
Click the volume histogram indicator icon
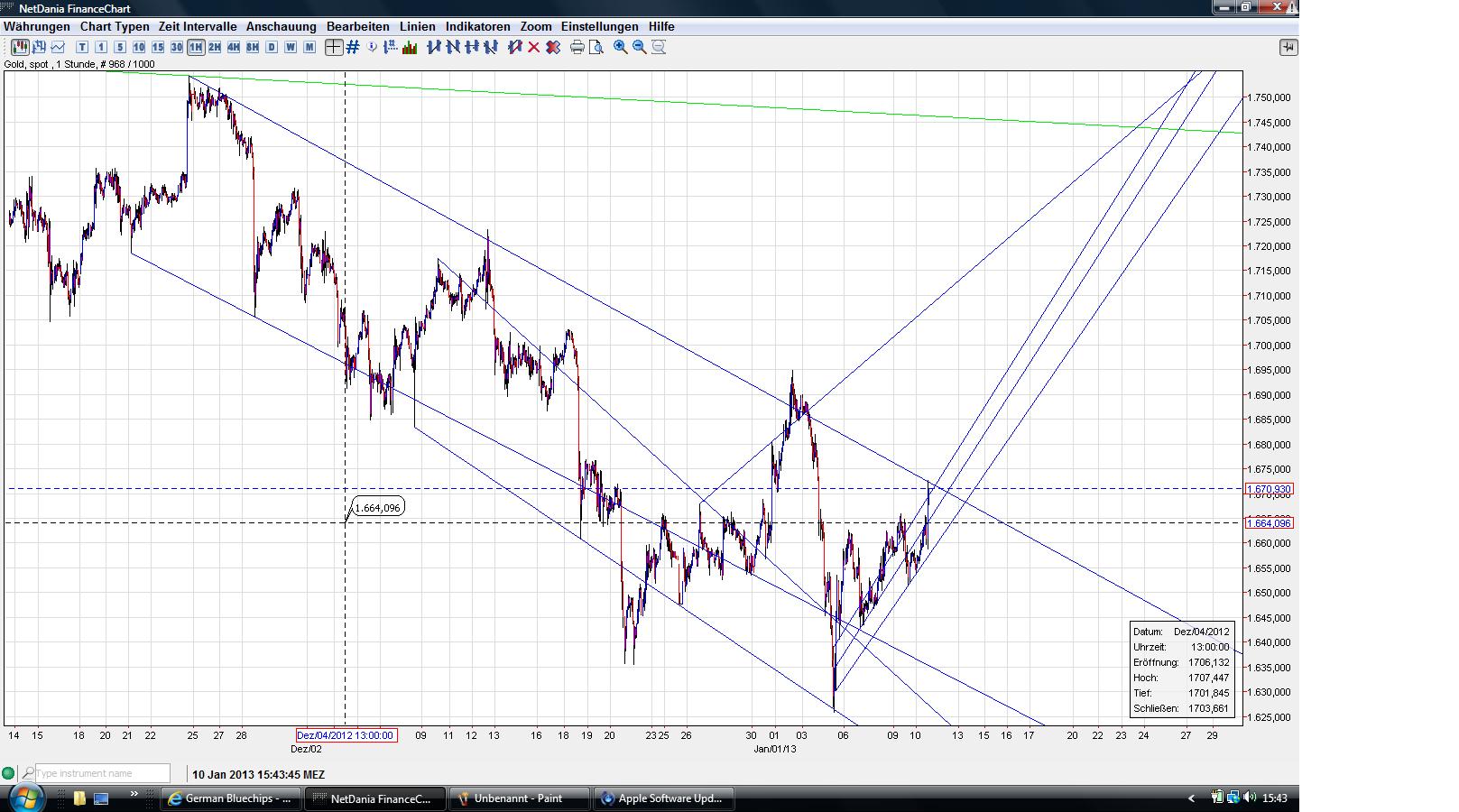pyautogui.click(x=411, y=47)
